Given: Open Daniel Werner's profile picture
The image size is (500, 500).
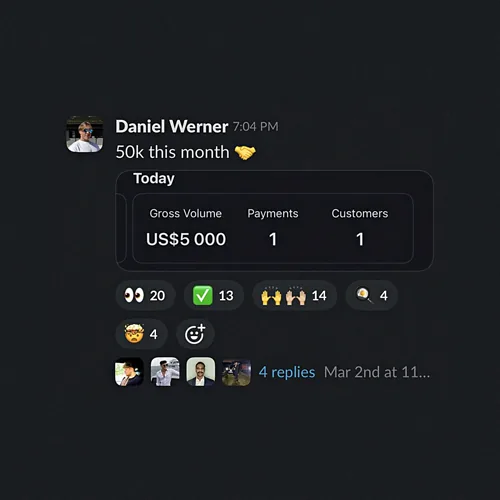Looking at the screenshot, I should tap(85, 134).
